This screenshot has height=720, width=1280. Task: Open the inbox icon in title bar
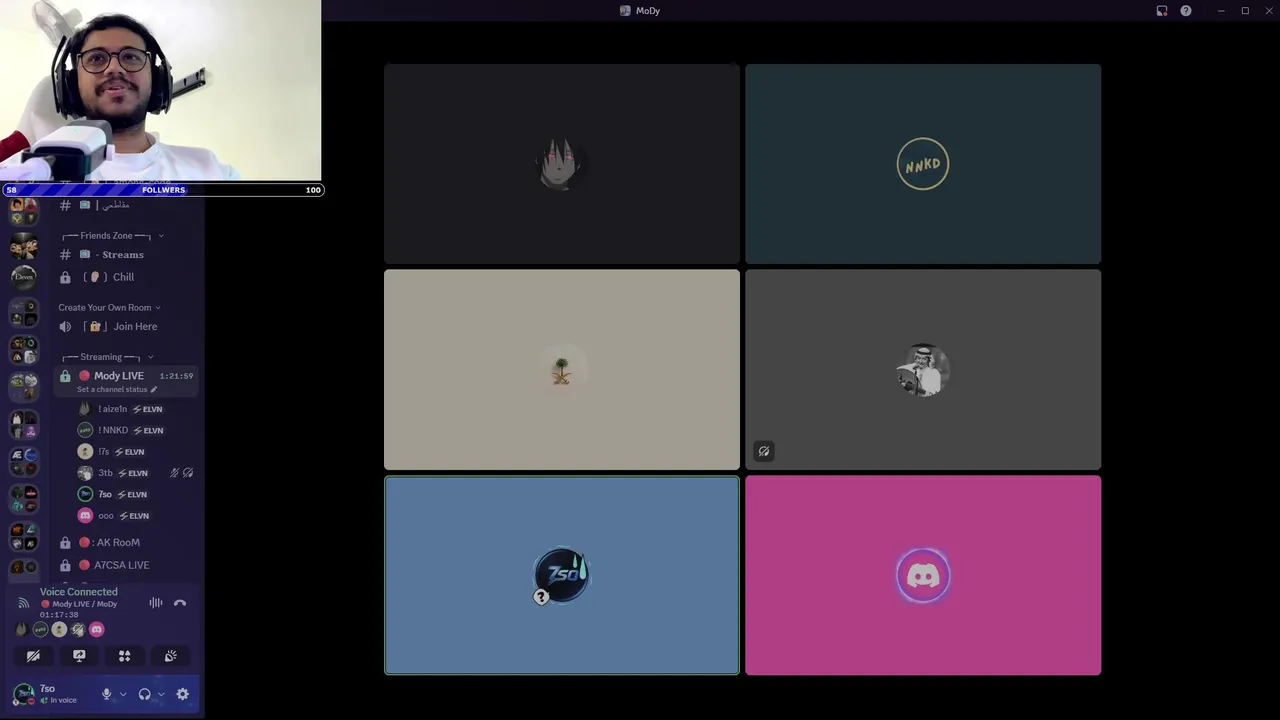point(1162,11)
